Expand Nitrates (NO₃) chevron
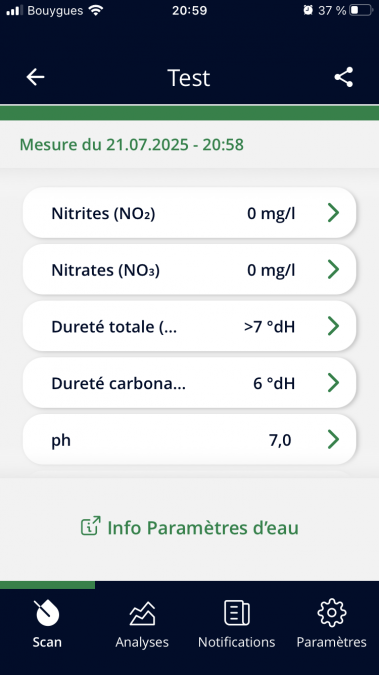Viewport: 379px width, 675px height. coord(333,269)
